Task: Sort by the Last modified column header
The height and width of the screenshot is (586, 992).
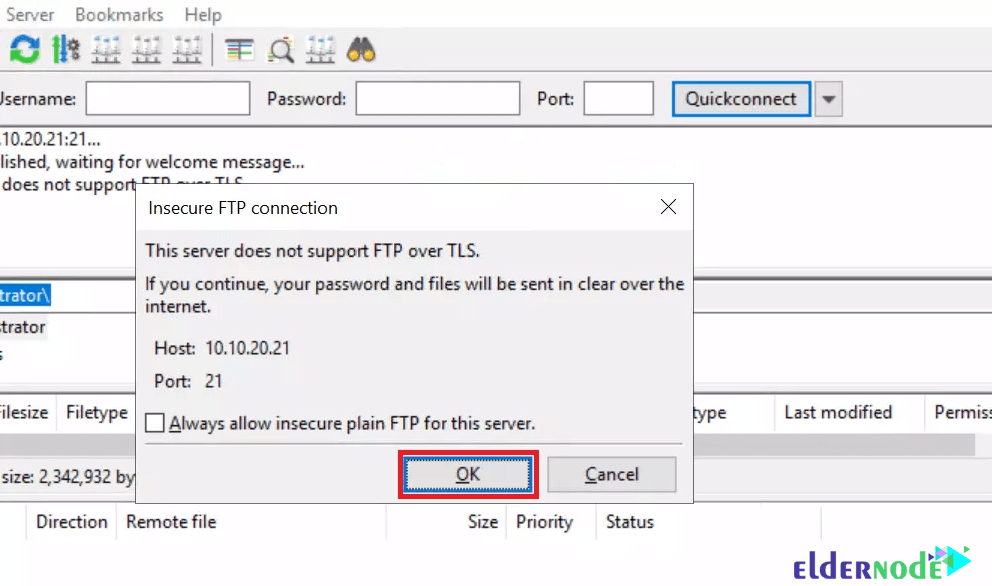Action: point(838,413)
